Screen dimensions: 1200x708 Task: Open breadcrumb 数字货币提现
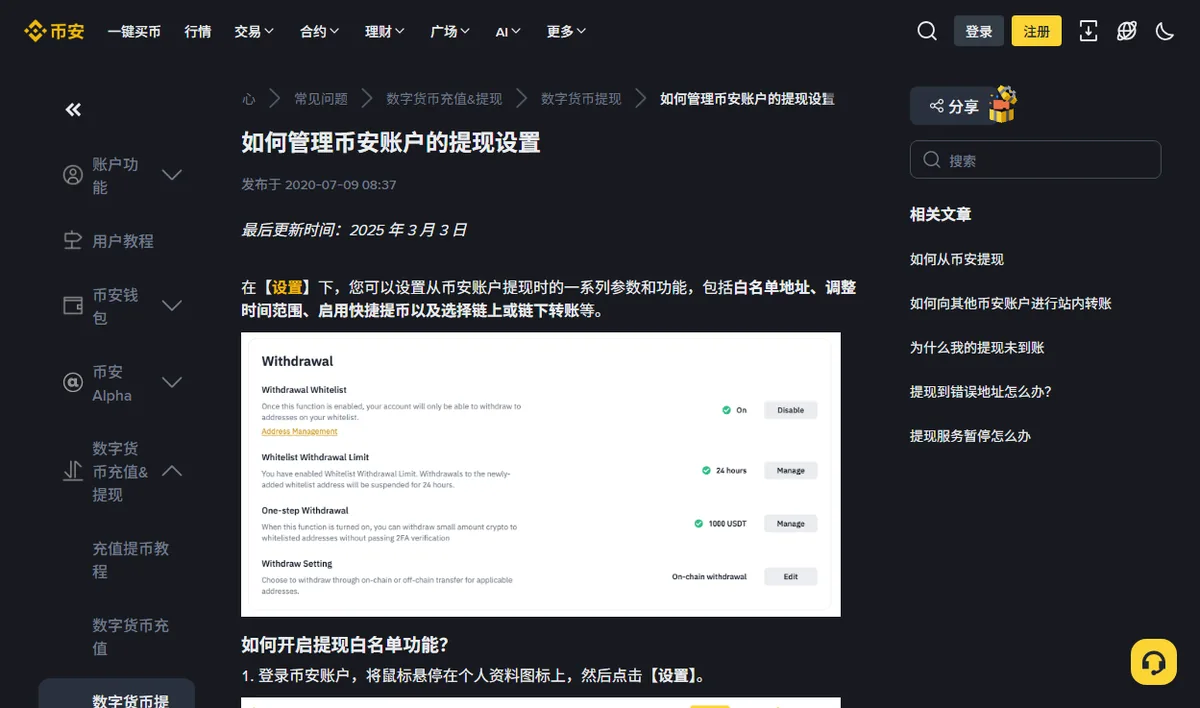pyautogui.click(x=581, y=98)
